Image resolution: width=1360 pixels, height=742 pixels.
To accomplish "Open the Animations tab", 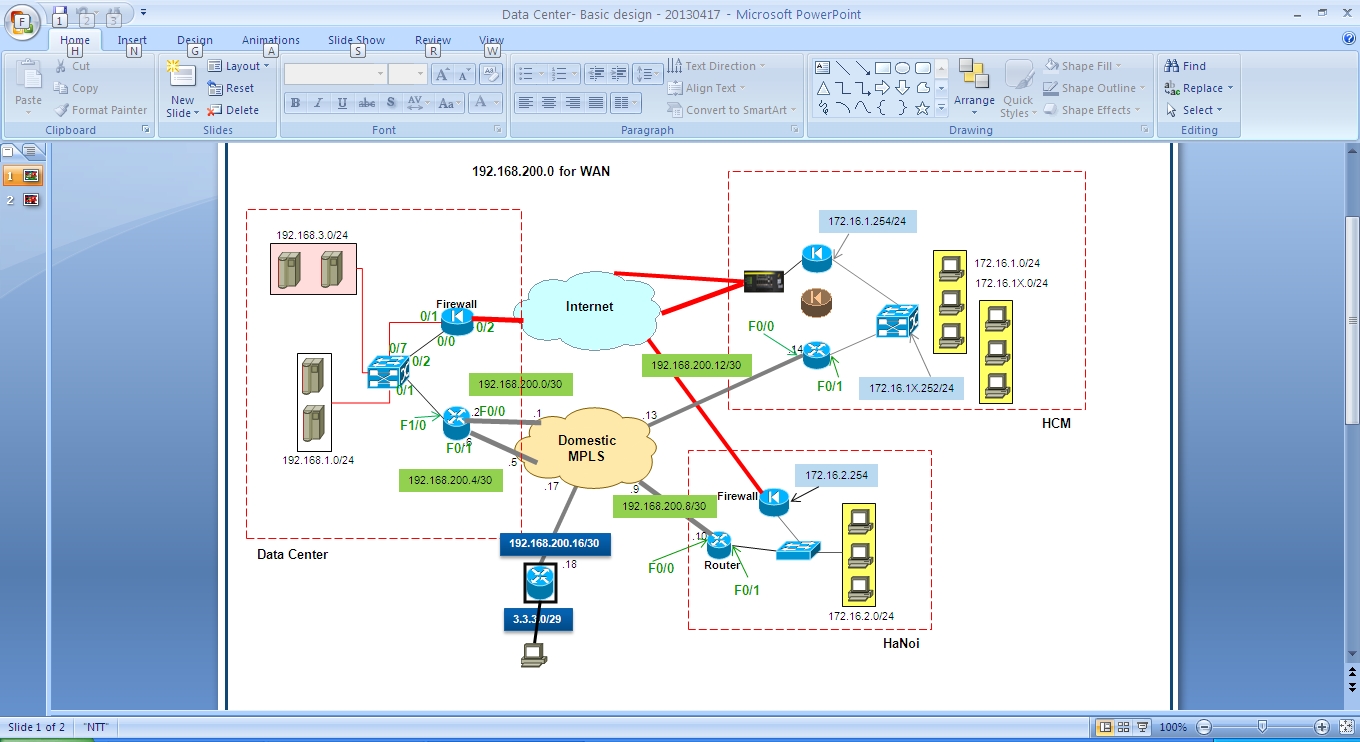I will point(270,40).
